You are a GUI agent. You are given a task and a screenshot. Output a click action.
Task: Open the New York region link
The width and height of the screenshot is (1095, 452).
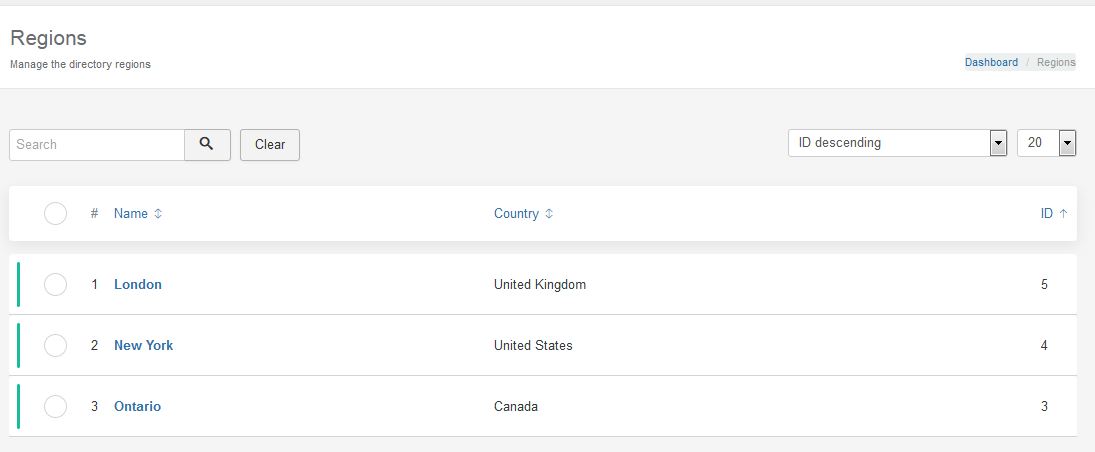point(143,345)
